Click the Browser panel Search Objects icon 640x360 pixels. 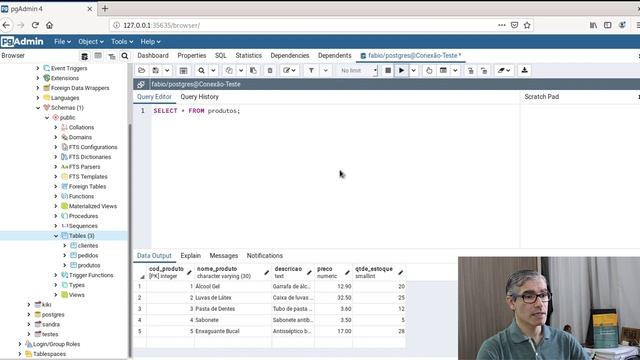pos(125,56)
